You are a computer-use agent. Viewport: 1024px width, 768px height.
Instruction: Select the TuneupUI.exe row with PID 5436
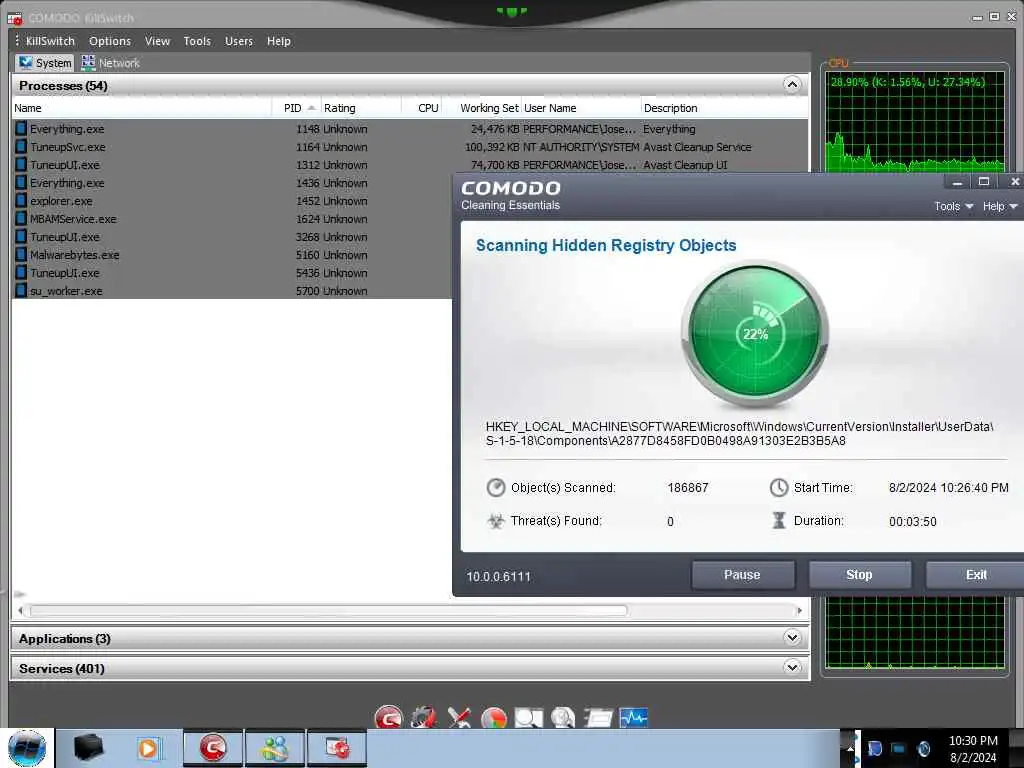[232, 273]
